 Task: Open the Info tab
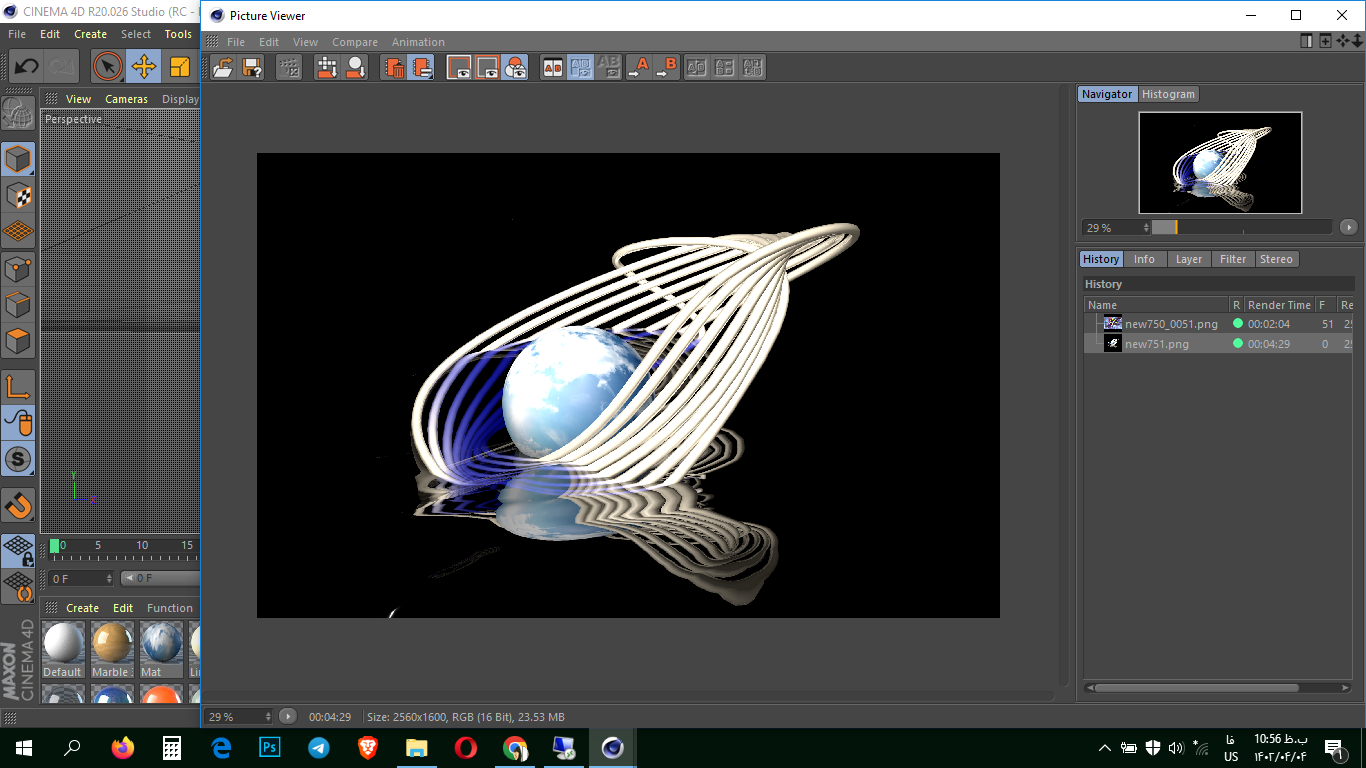1144,259
